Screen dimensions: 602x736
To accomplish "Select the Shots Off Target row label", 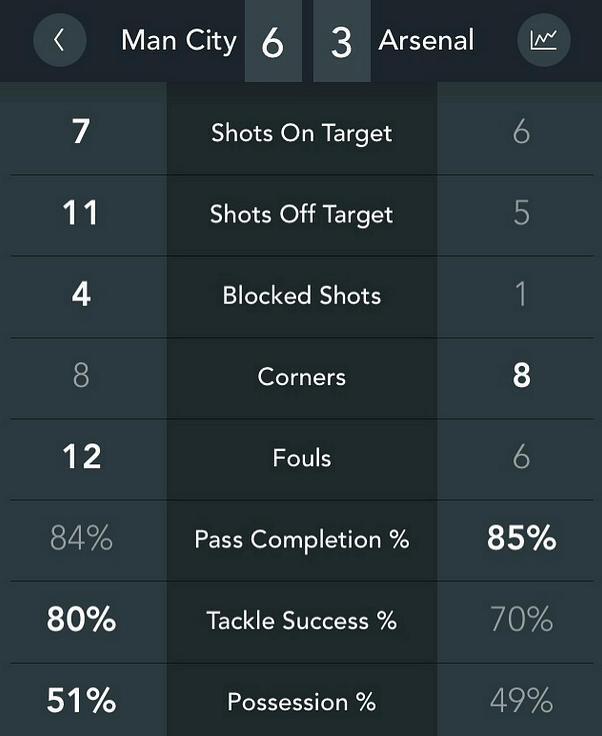I will (x=301, y=215).
